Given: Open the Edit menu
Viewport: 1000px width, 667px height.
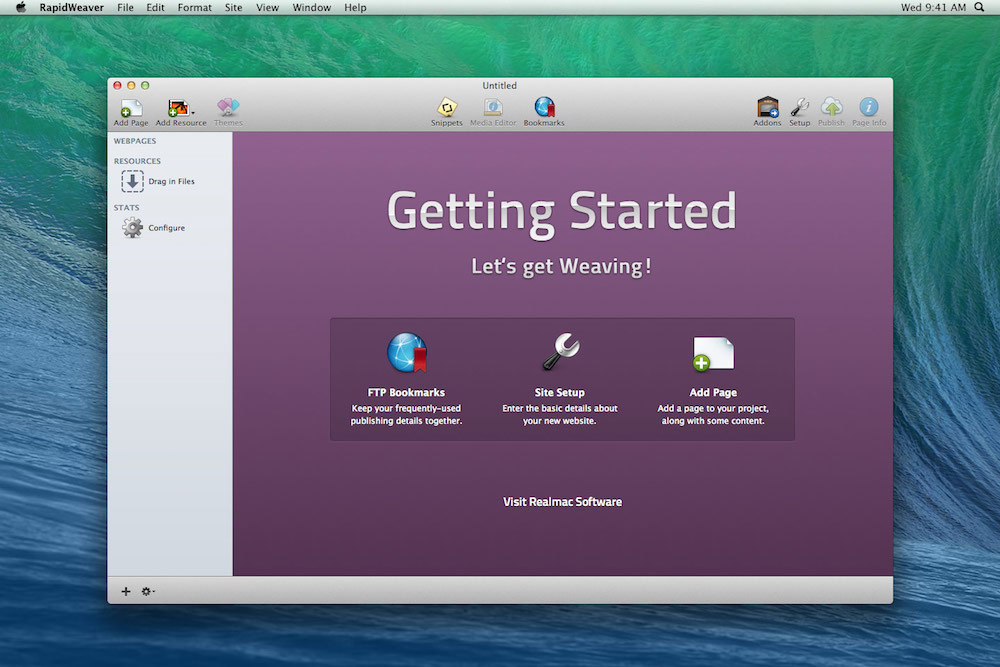Looking at the screenshot, I should click(x=155, y=8).
